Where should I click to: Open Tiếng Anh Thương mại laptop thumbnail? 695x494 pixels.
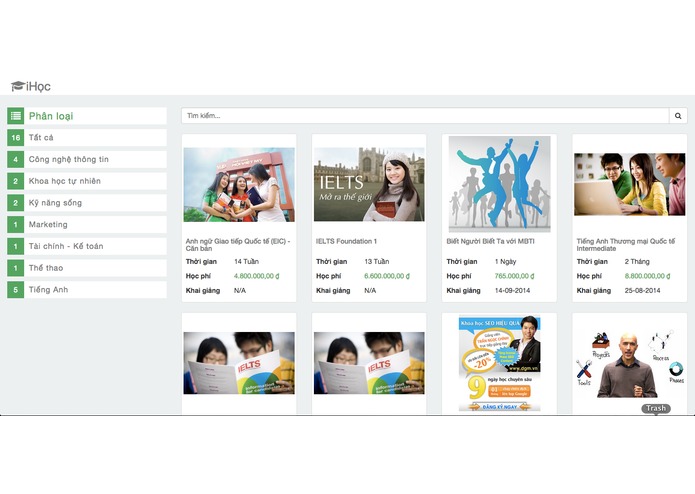coord(629,184)
